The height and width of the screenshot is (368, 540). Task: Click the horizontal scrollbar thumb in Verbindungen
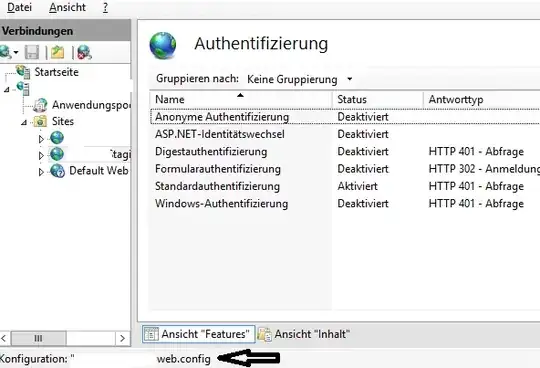[x=39, y=338]
